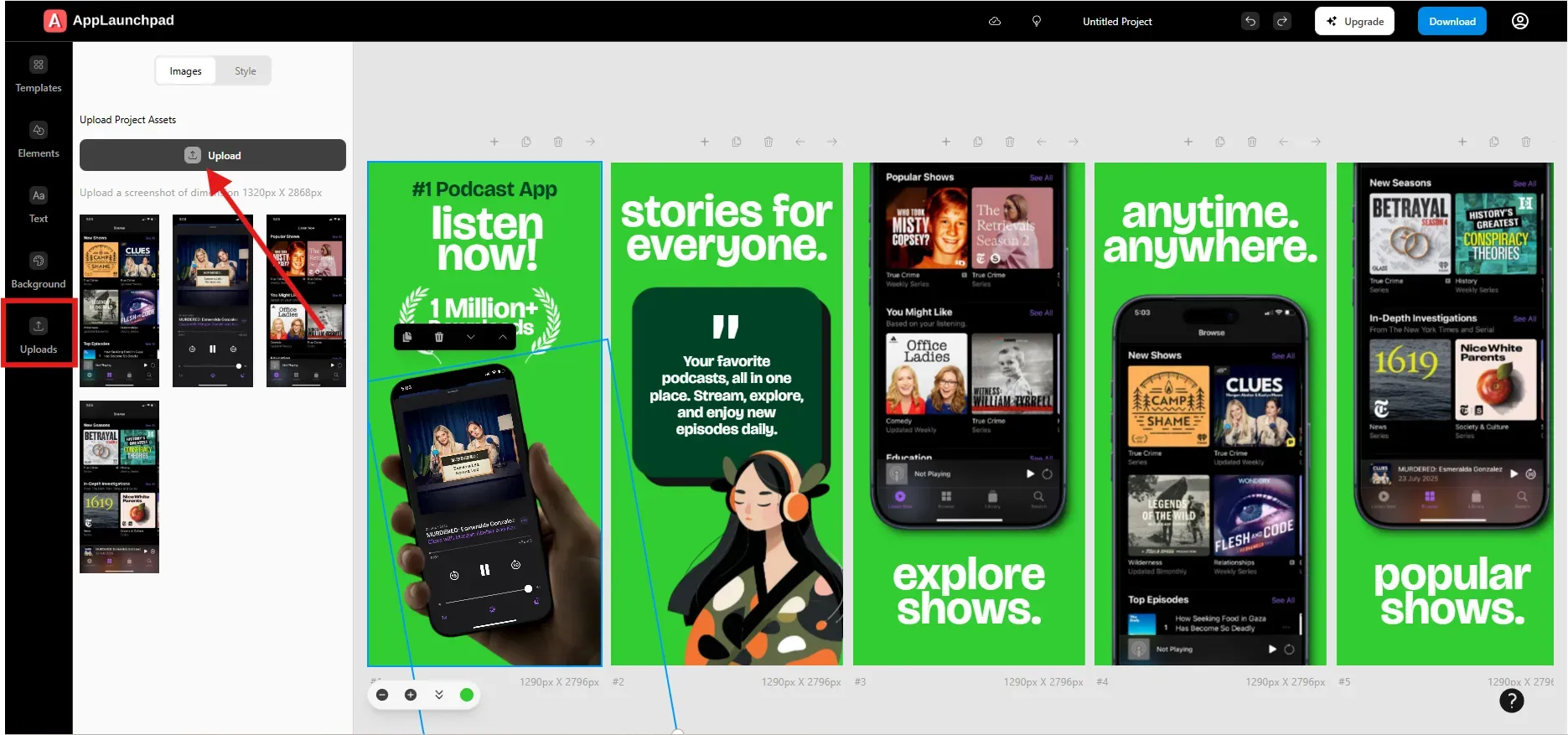Delete screen #4 using its trash icon
1568x735 pixels.
(x=1252, y=142)
